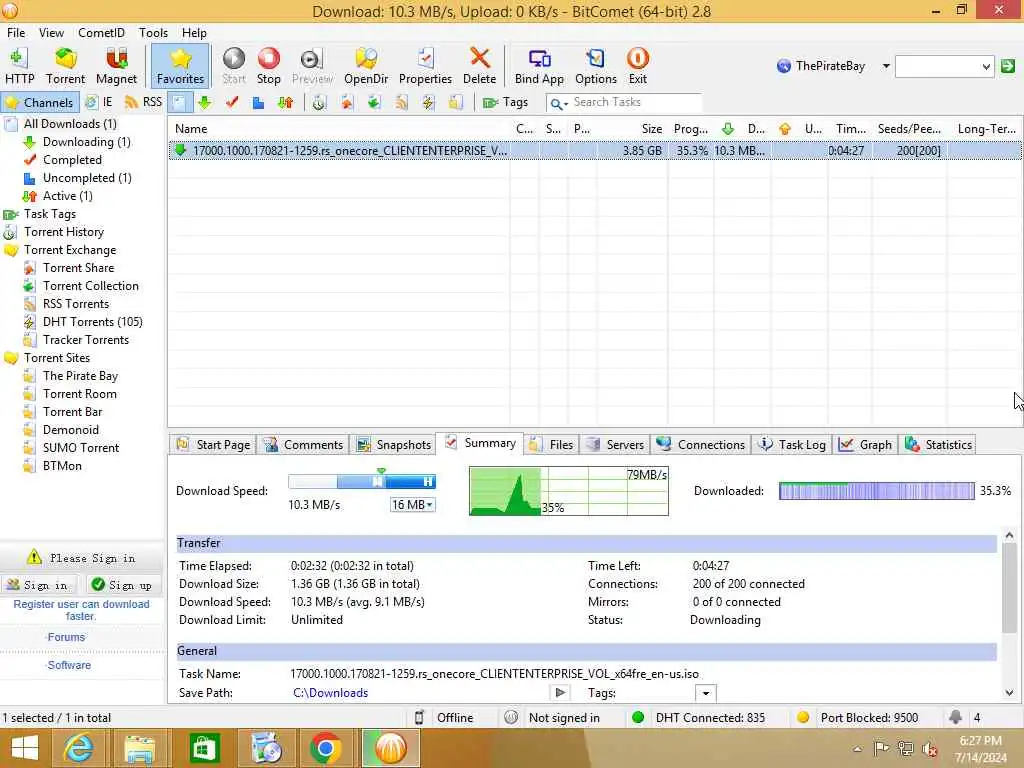Click the download speed limit slider
This screenshot has height=768, width=1024.
(362, 482)
